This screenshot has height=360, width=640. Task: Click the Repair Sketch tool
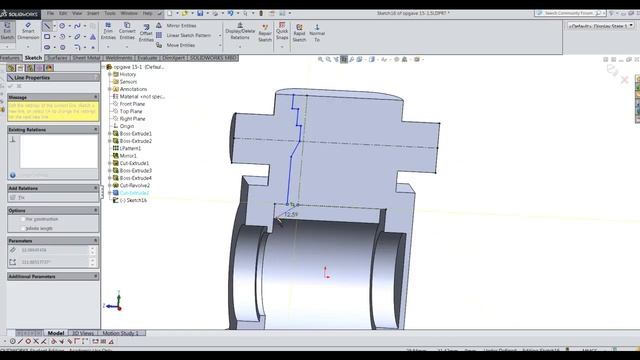coord(265,33)
